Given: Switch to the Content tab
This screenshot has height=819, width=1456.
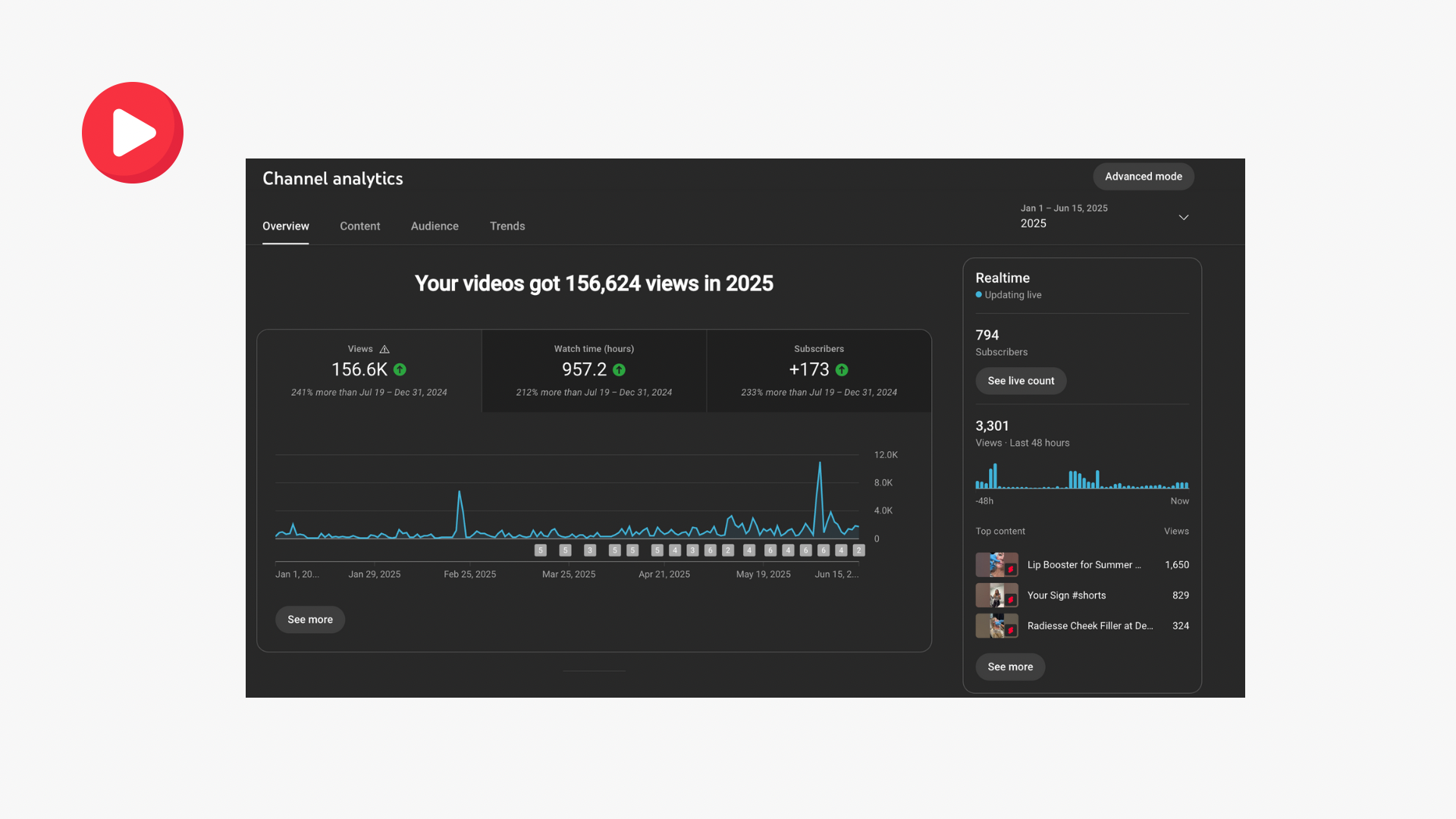Looking at the screenshot, I should pos(359,226).
